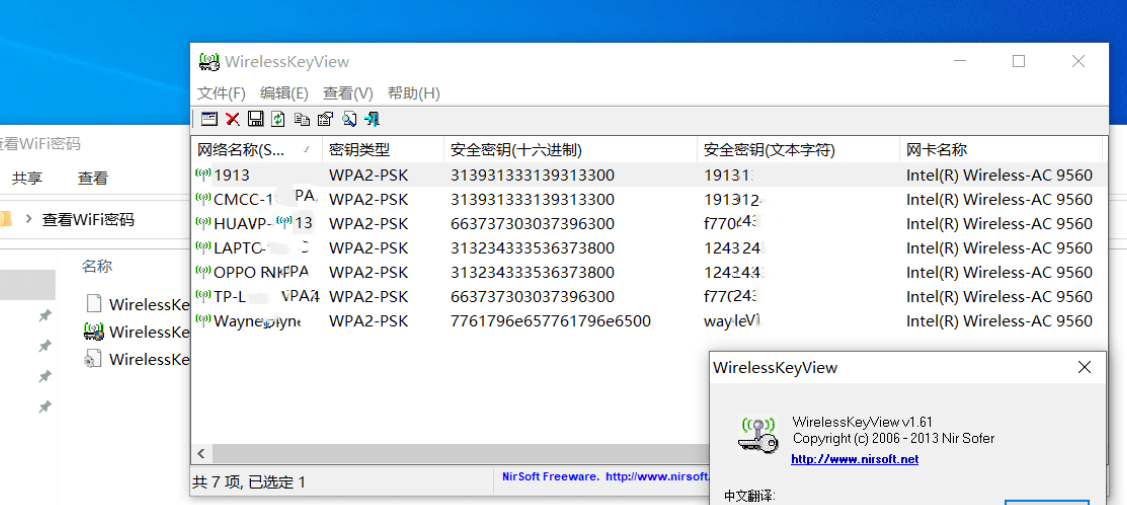Screen dimensions: 1127x505
Task: Click hex key 663737303037396300 in the HUAVP row
Action: click(533, 223)
